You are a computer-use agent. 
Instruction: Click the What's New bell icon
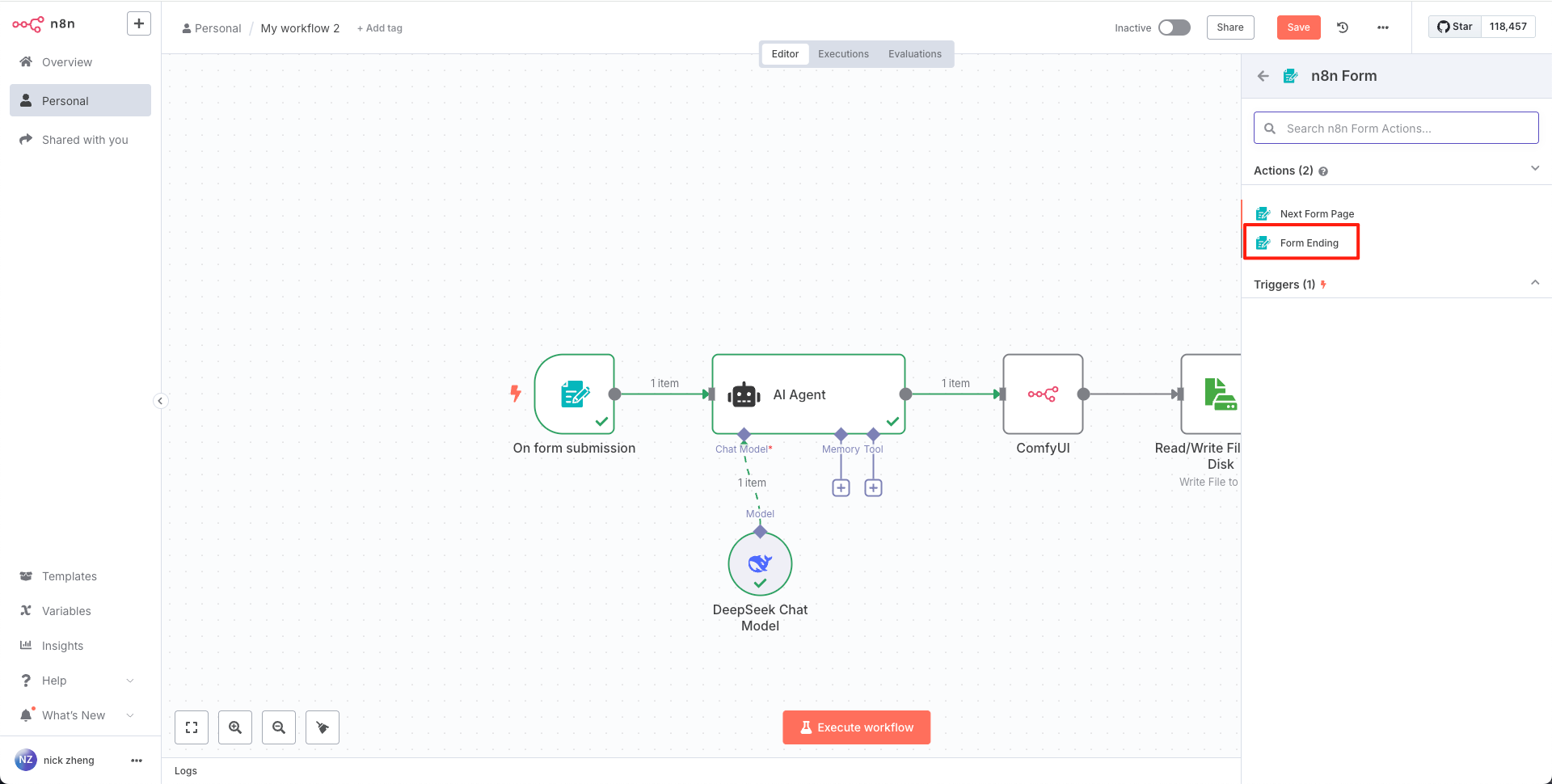pyautogui.click(x=26, y=715)
